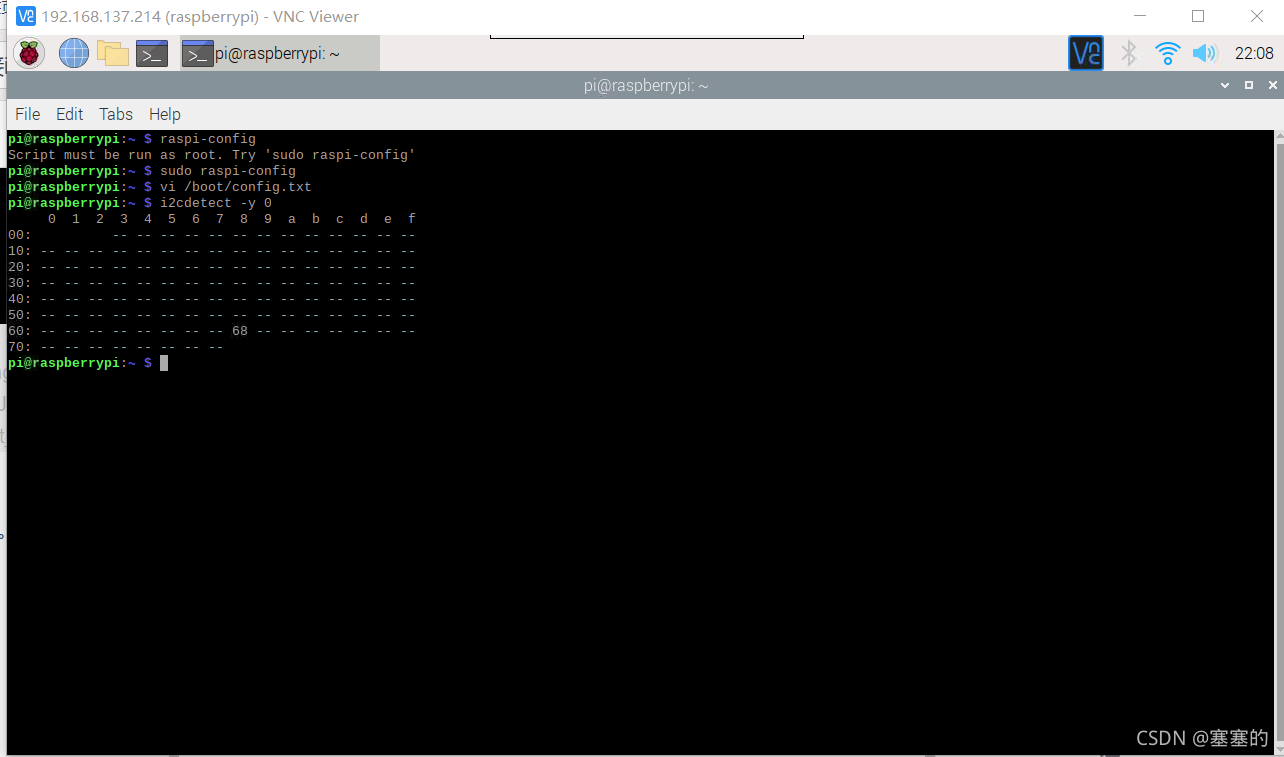This screenshot has width=1284, height=757.
Task: Click the terminal vertical scrollbar
Action: point(1279,440)
